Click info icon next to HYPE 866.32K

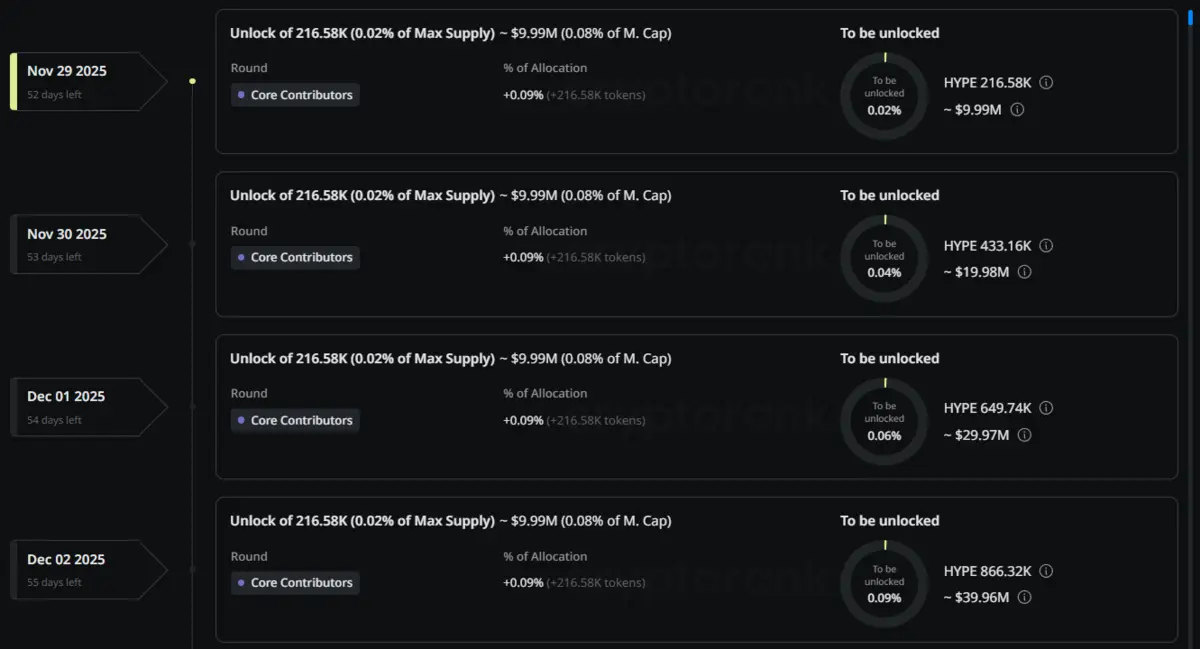1046,571
